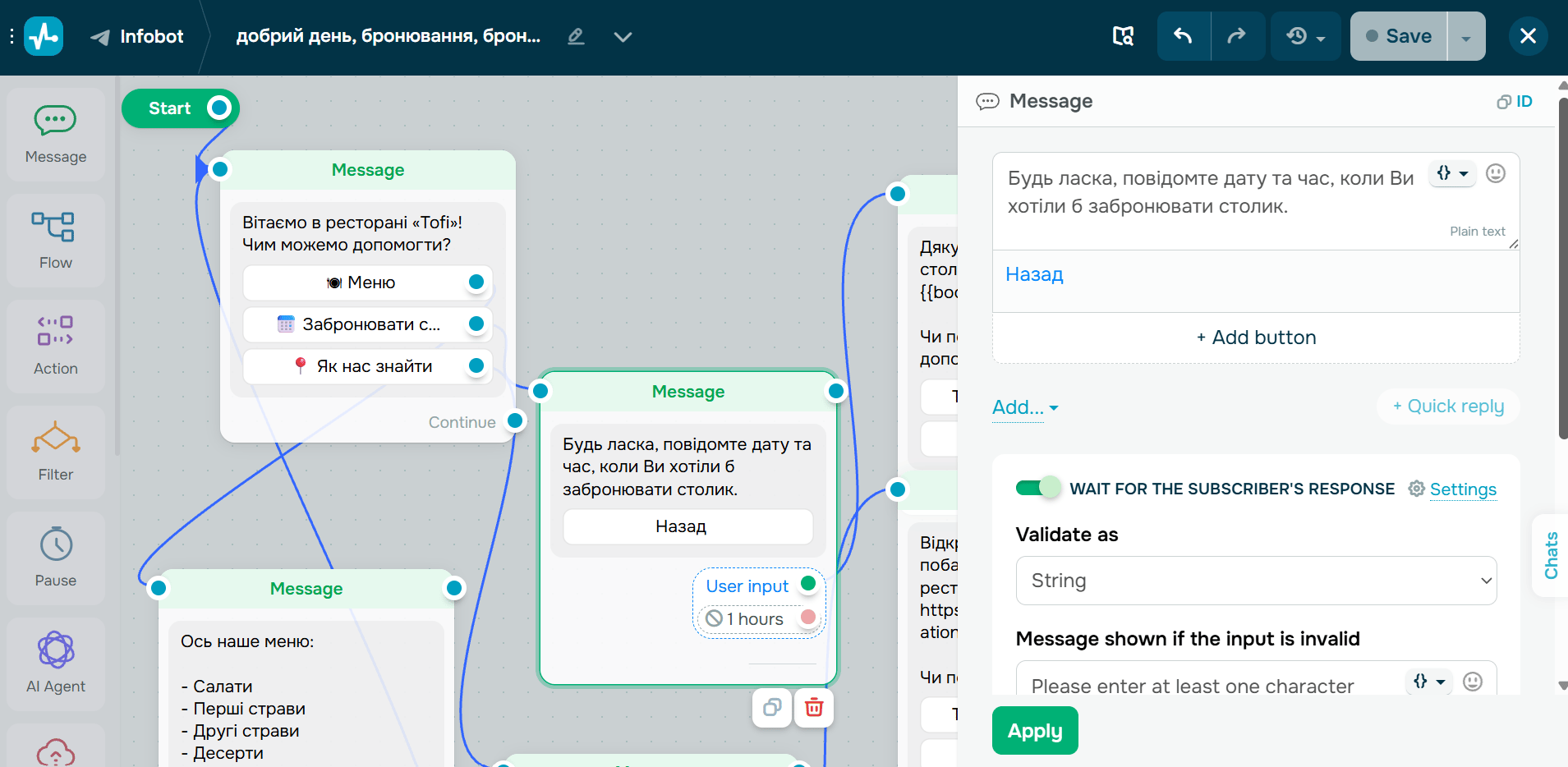The height and width of the screenshot is (767, 1568).
Task: Click the pencil icon to rename the flow
Action: (576, 36)
